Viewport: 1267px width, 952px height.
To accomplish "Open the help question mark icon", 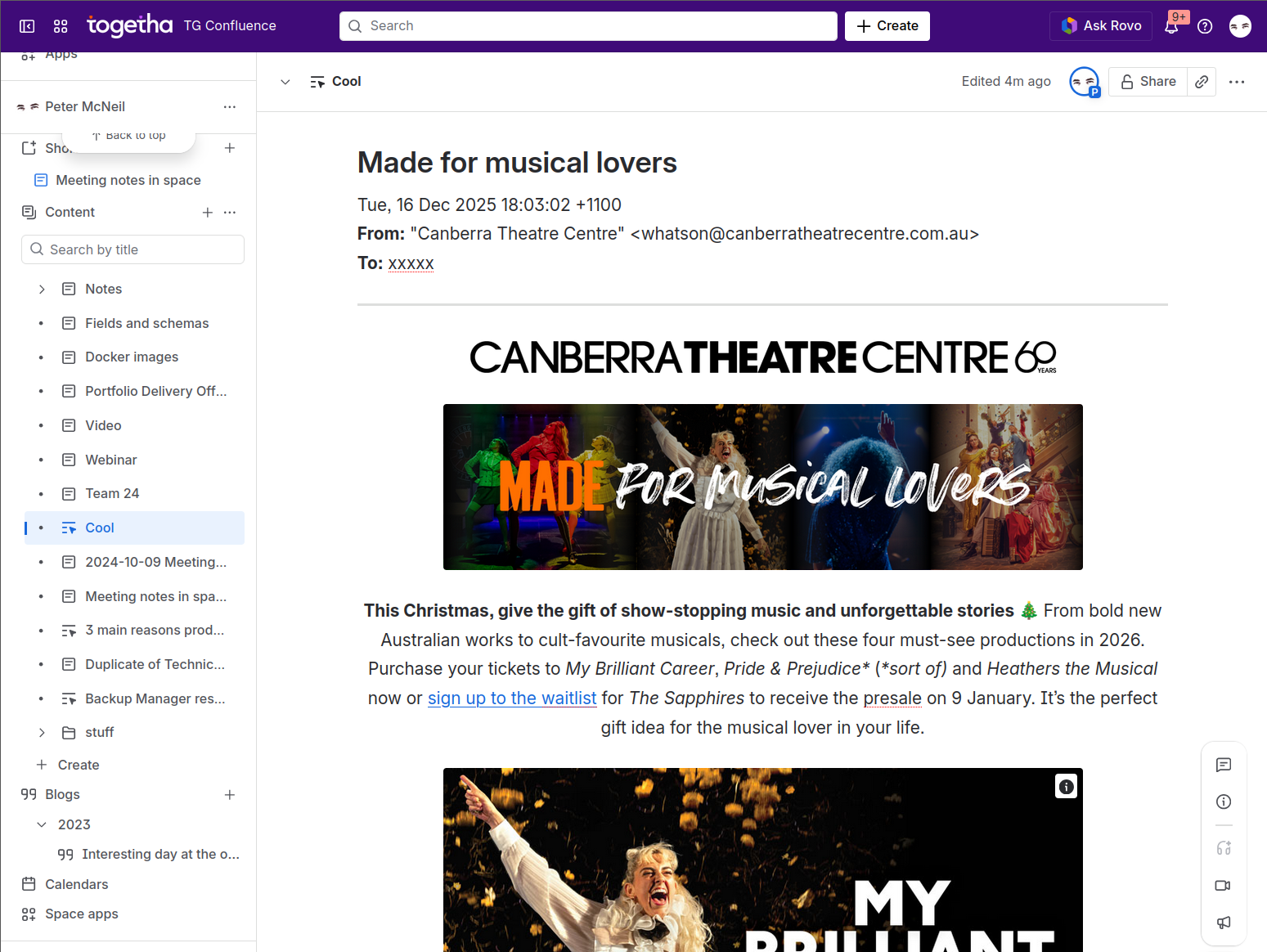I will (x=1204, y=25).
